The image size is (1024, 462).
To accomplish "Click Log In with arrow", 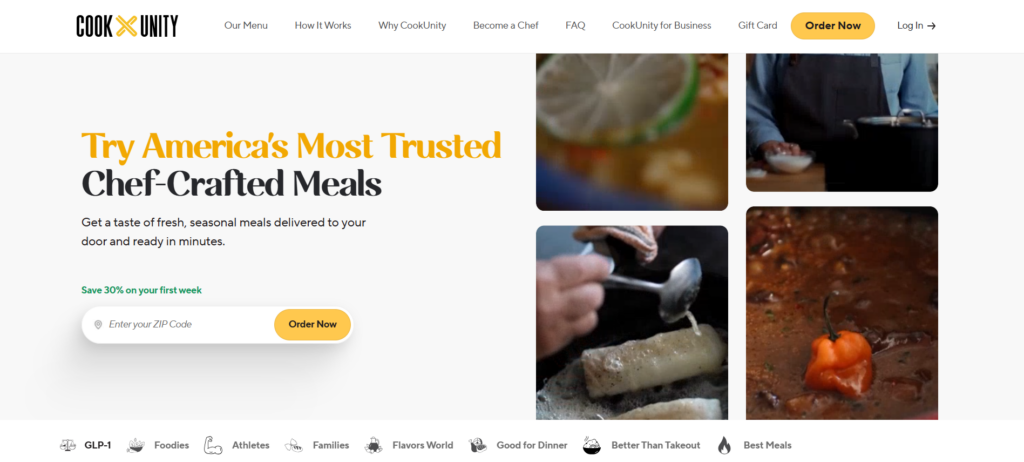I will (x=916, y=25).
